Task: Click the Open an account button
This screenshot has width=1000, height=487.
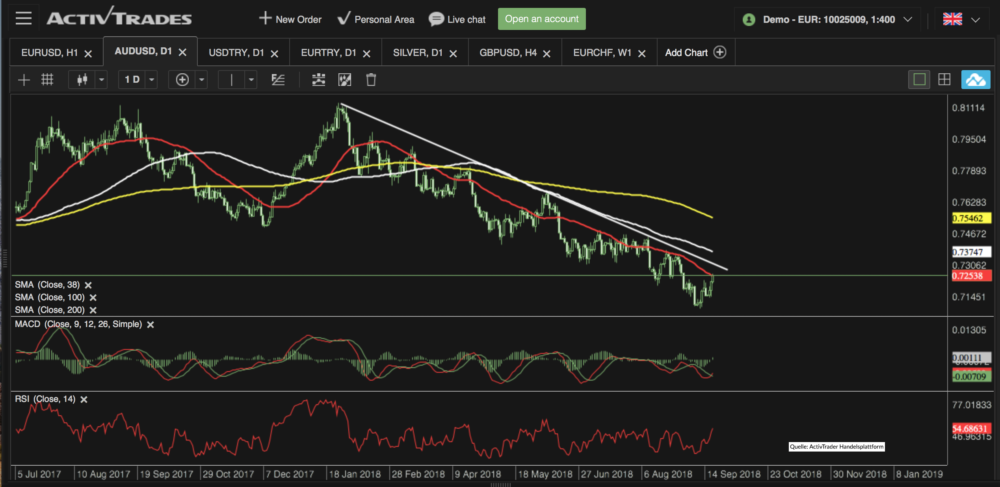Action: [x=541, y=19]
